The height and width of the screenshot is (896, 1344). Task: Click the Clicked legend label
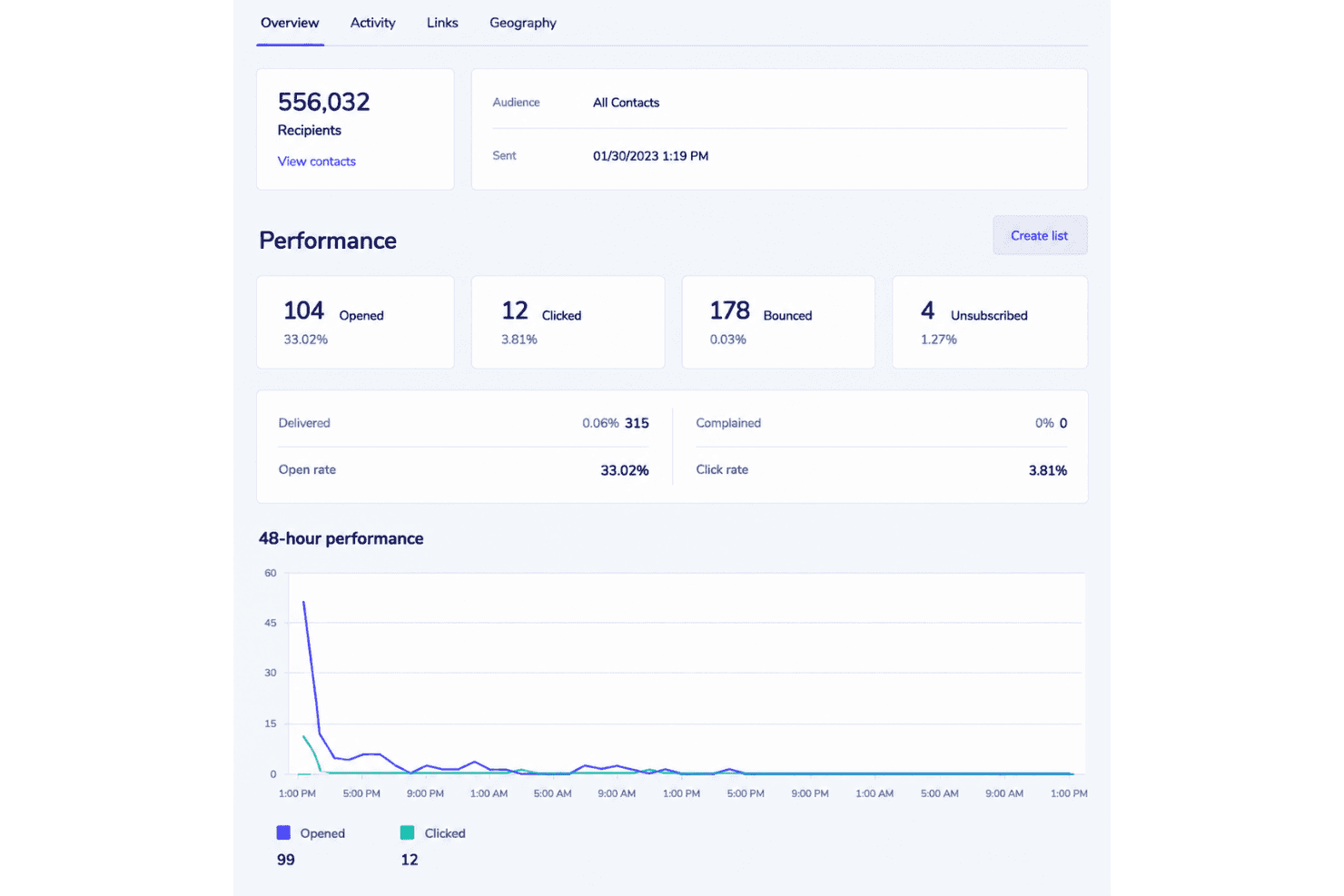445,833
